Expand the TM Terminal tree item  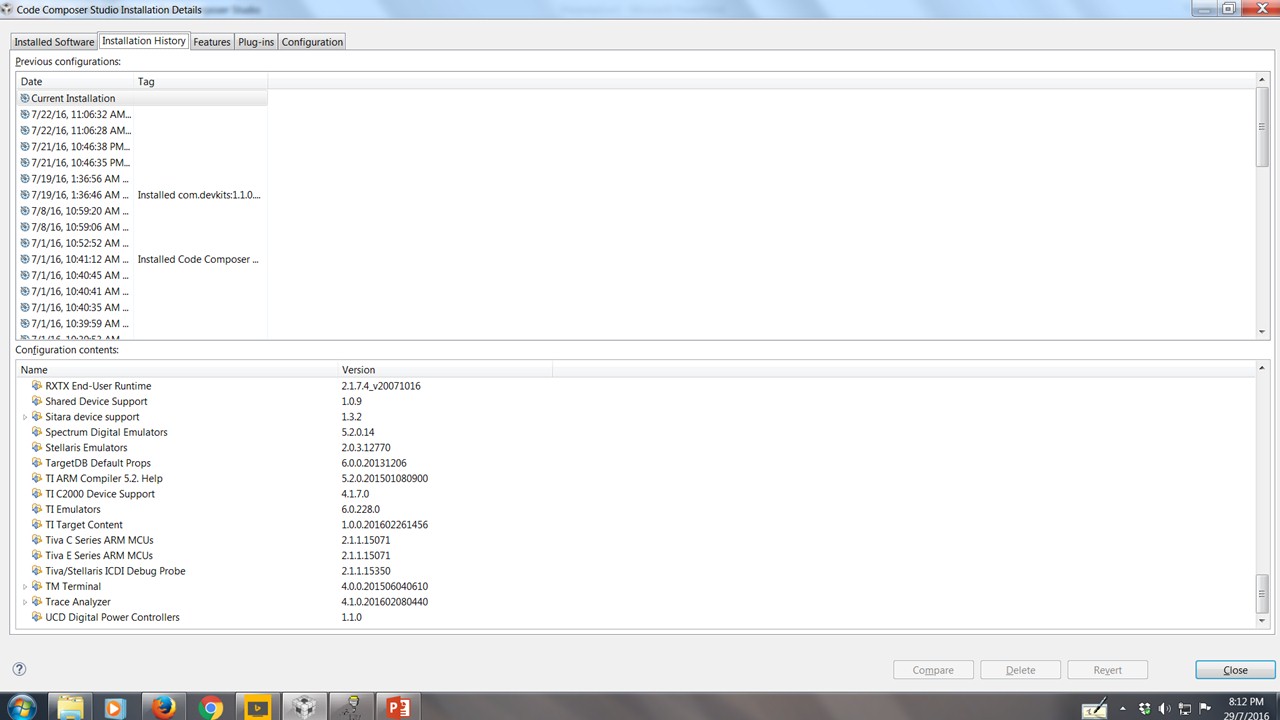[25, 587]
